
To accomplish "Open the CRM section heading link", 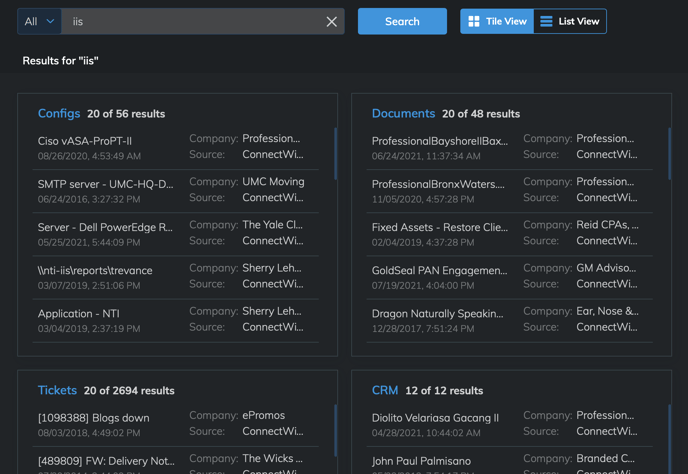I will pyautogui.click(x=385, y=390).
